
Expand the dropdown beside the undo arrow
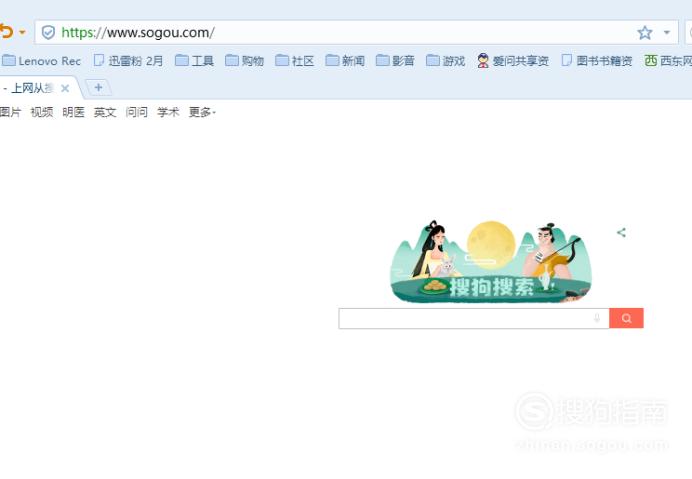(22, 32)
